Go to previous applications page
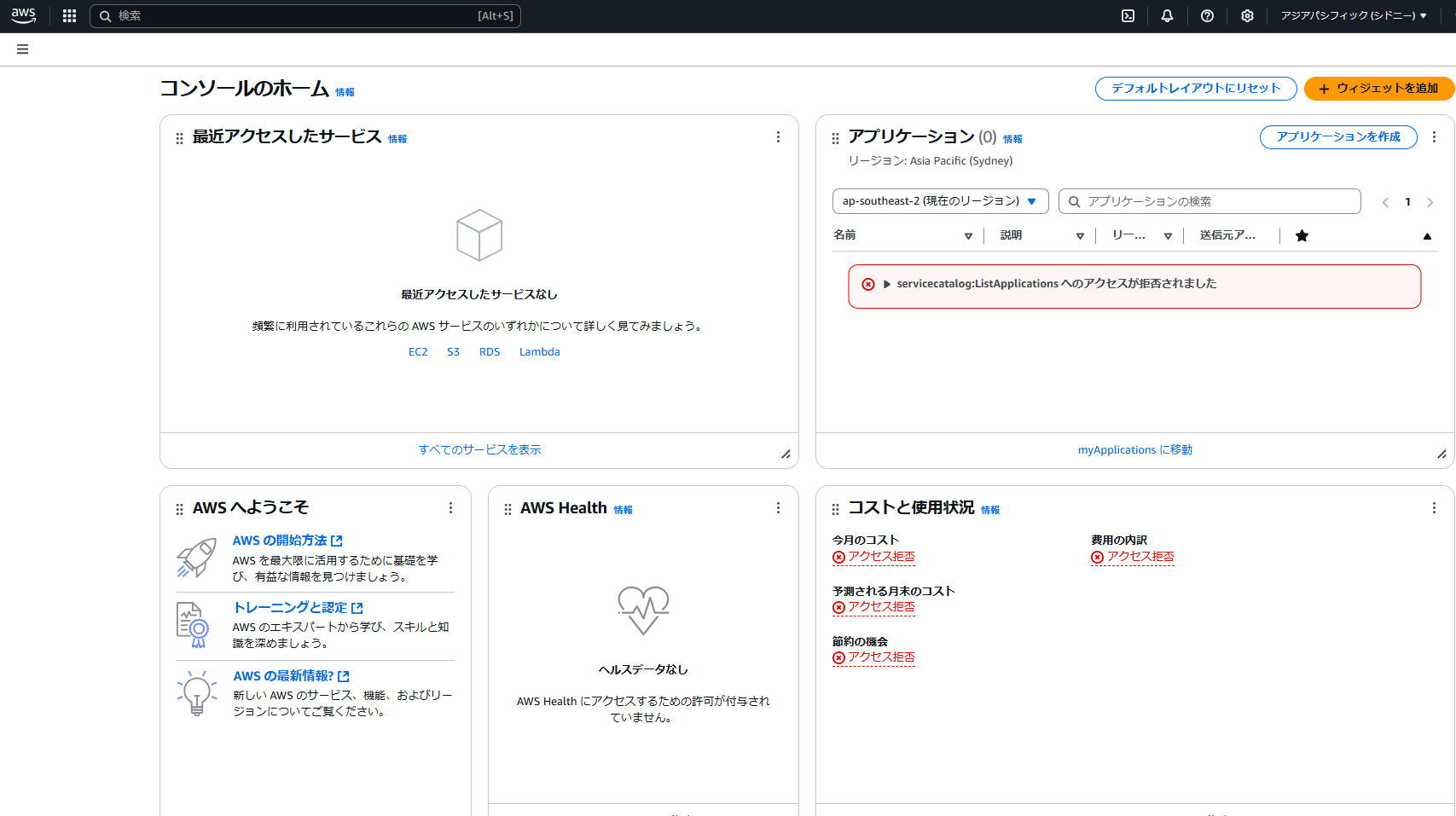 click(x=1385, y=202)
